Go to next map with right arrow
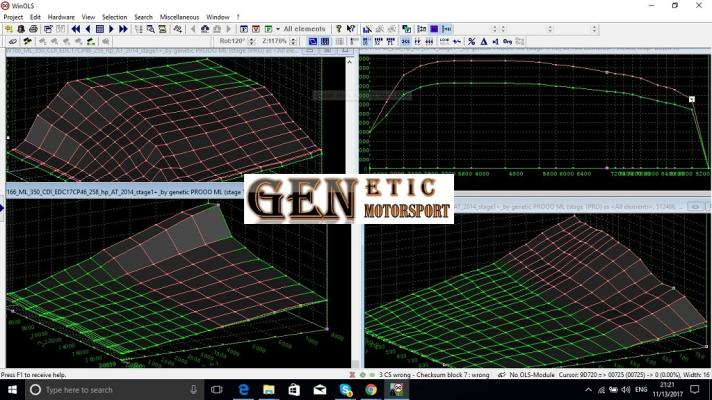 point(111,29)
